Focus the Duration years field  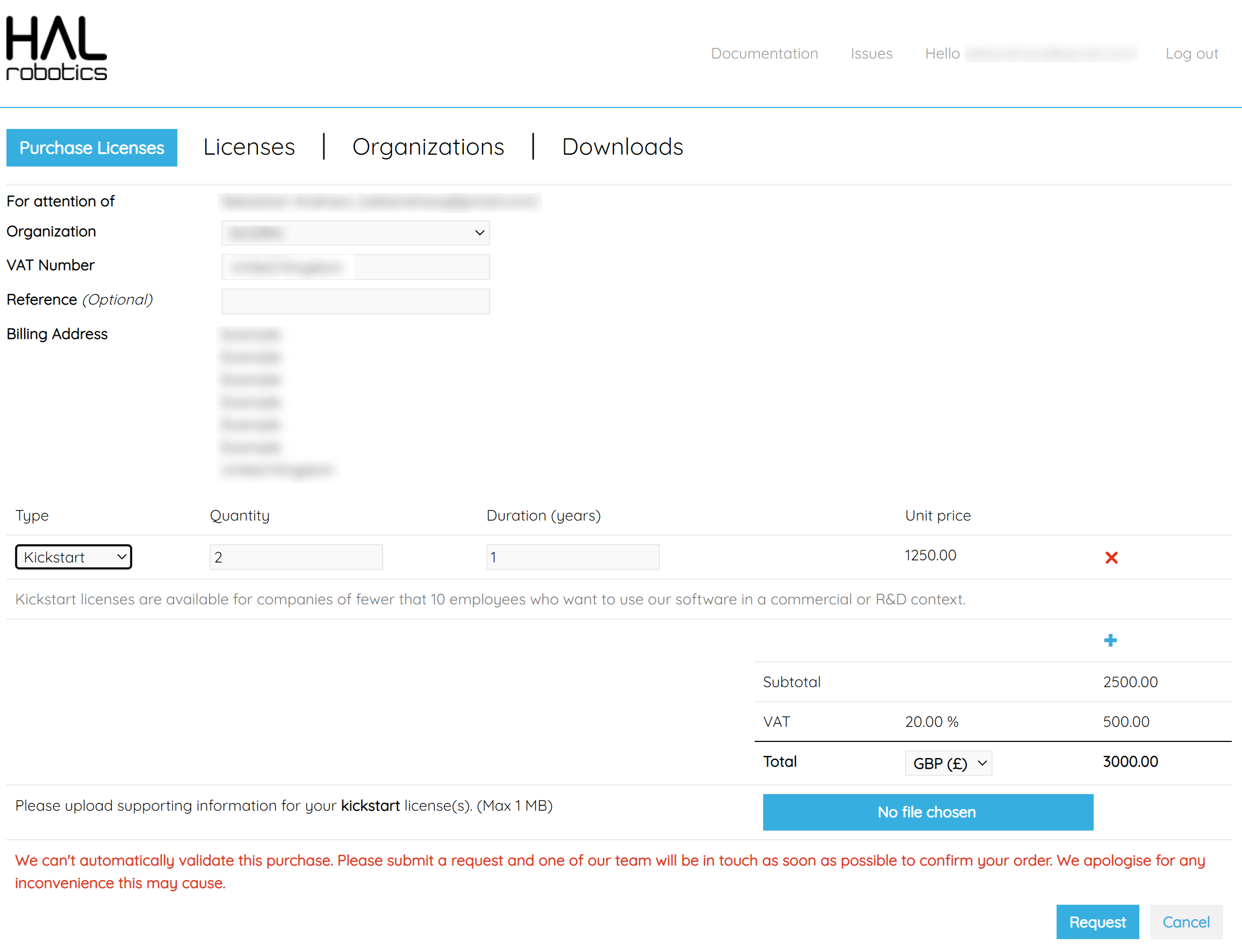[572, 557]
